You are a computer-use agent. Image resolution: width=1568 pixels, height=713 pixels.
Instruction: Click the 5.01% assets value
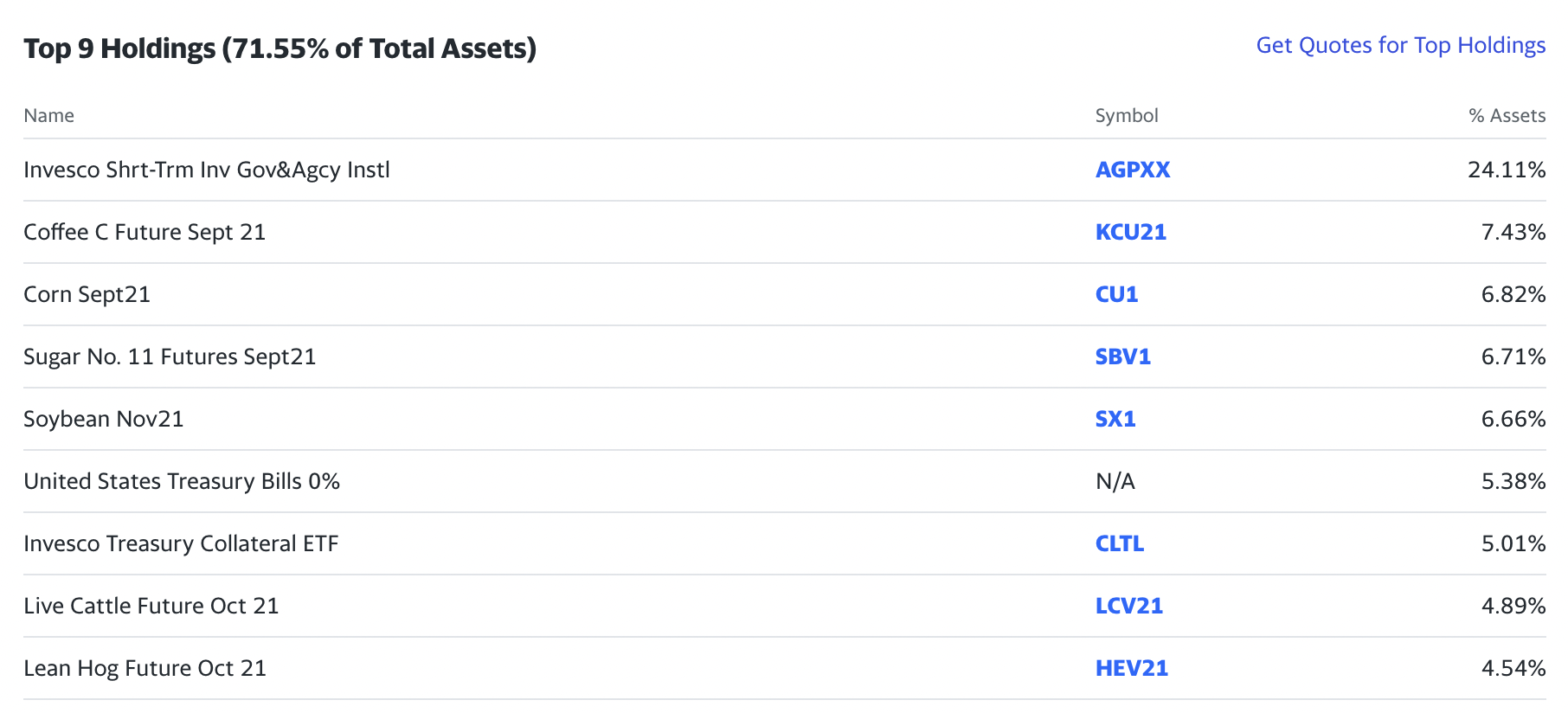tap(1513, 543)
